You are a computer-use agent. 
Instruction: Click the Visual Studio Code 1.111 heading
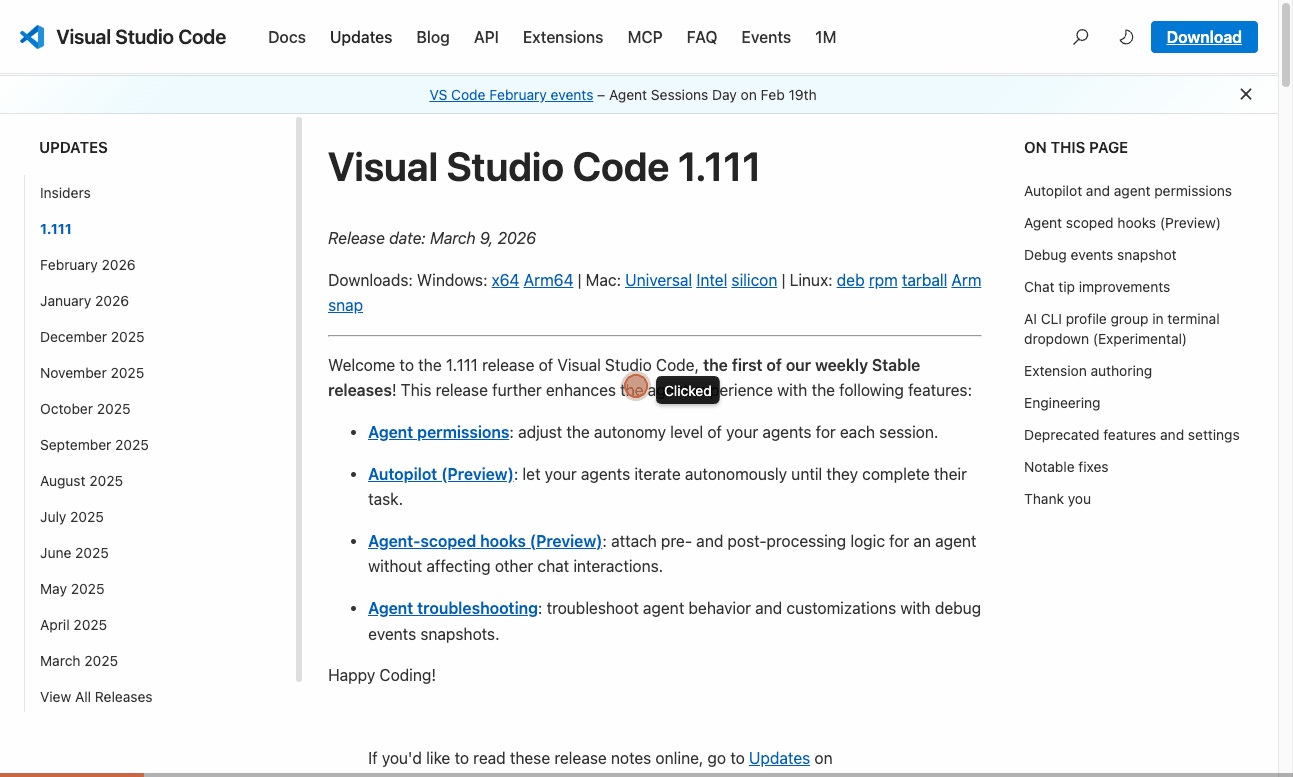tap(544, 167)
